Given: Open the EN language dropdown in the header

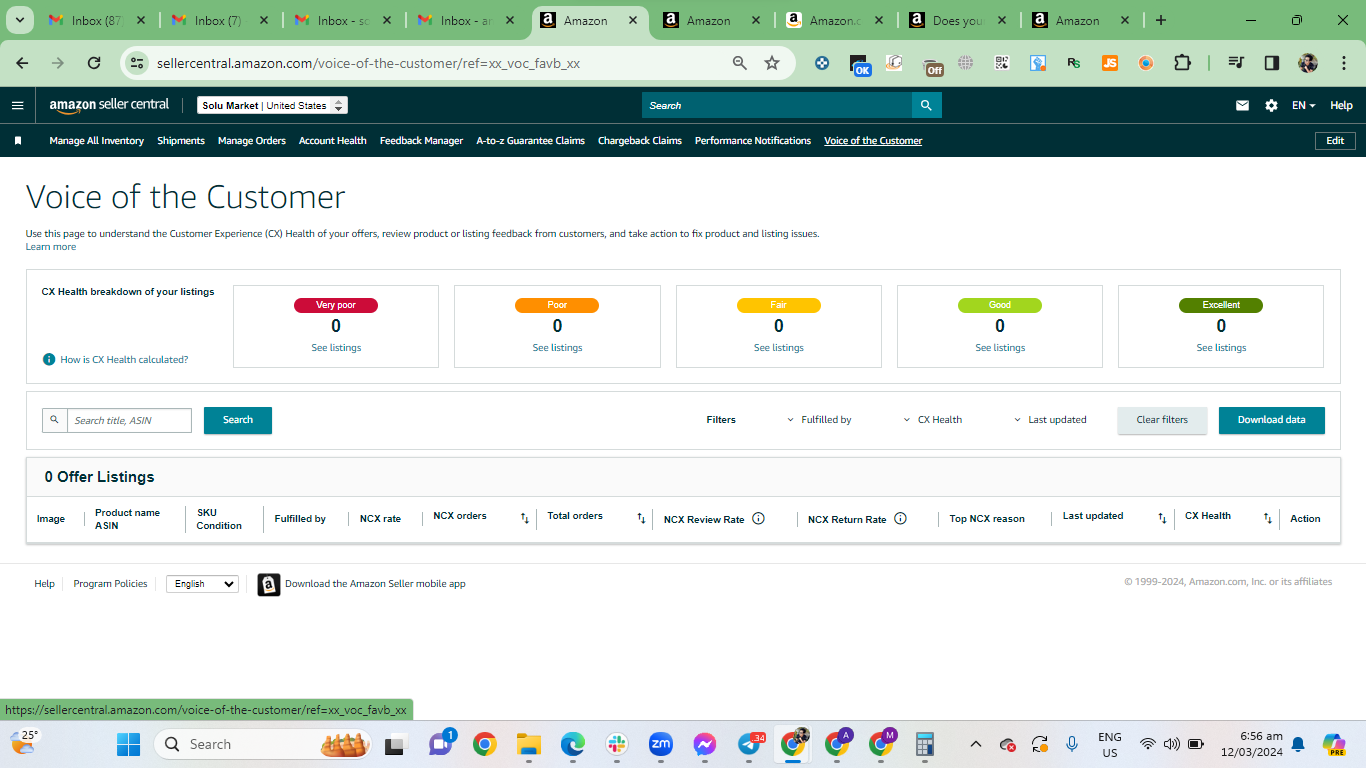Looking at the screenshot, I should 1303,105.
